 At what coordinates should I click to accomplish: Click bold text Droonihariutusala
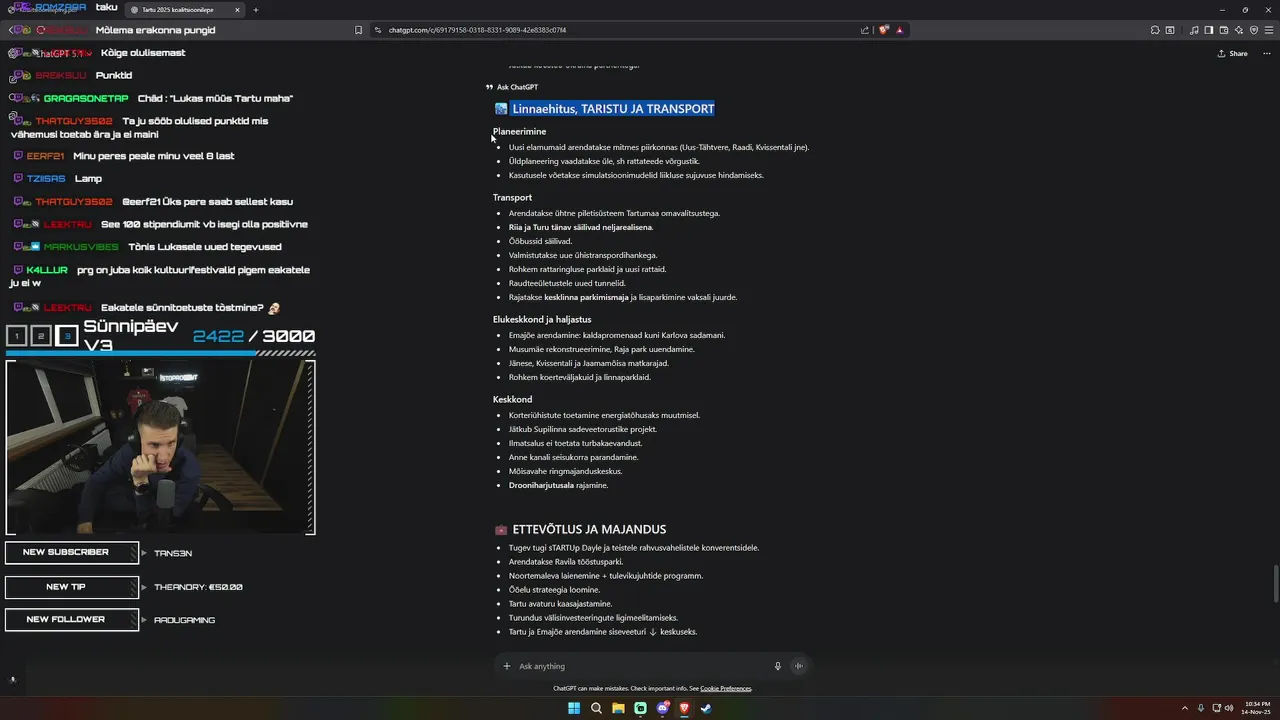tap(541, 486)
